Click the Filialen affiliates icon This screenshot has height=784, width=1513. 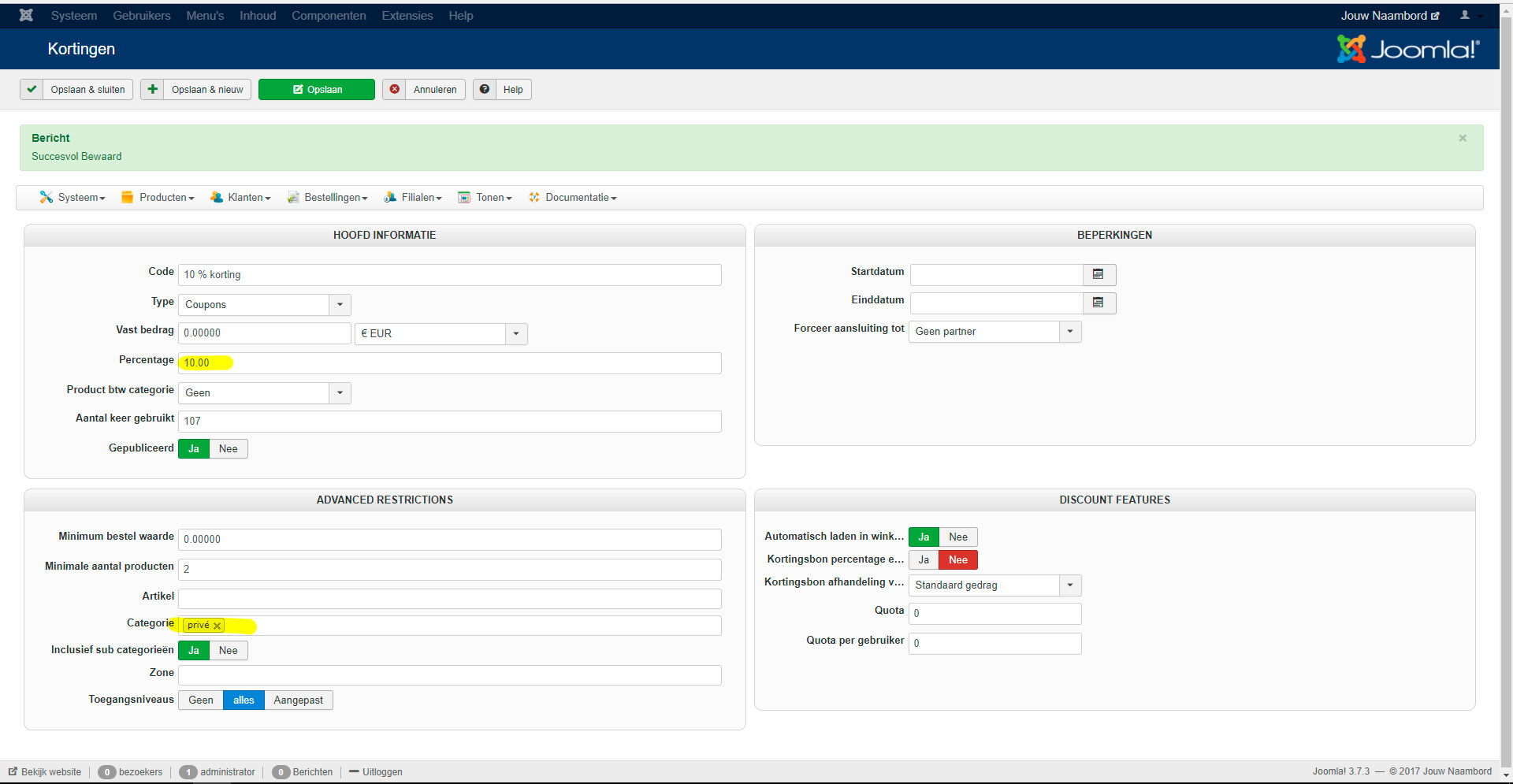coord(390,197)
